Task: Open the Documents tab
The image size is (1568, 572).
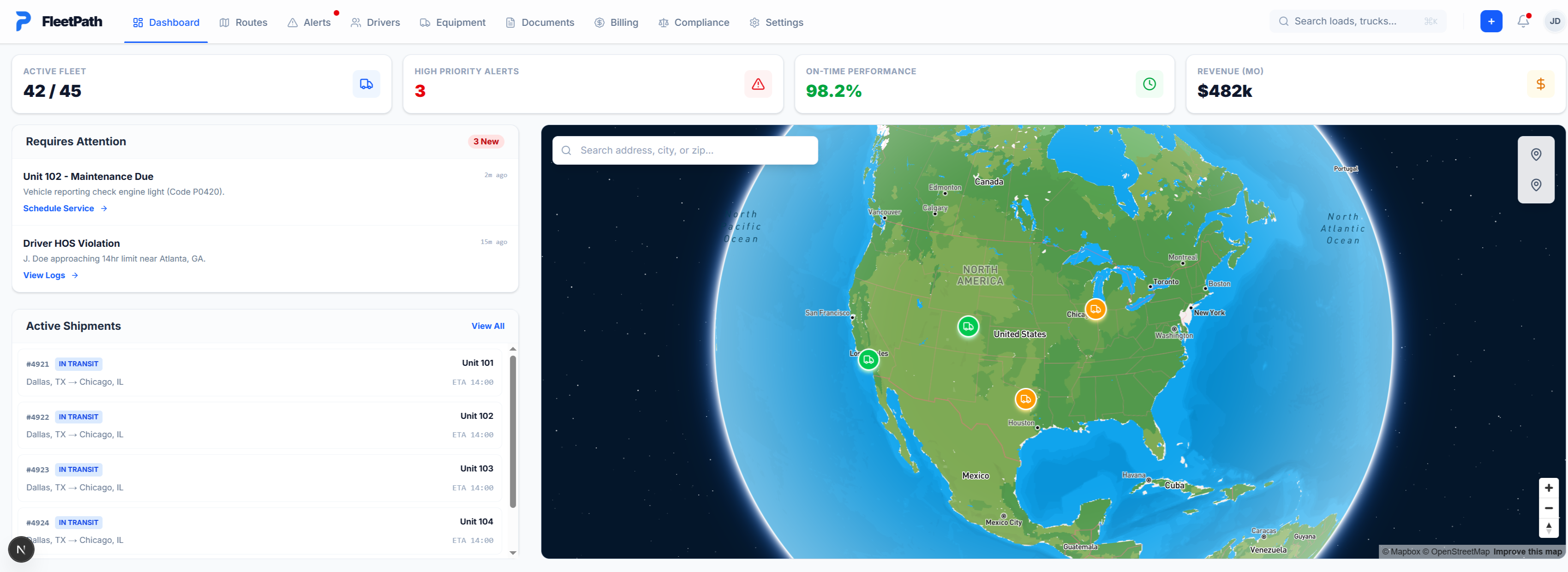Action: click(539, 23)
